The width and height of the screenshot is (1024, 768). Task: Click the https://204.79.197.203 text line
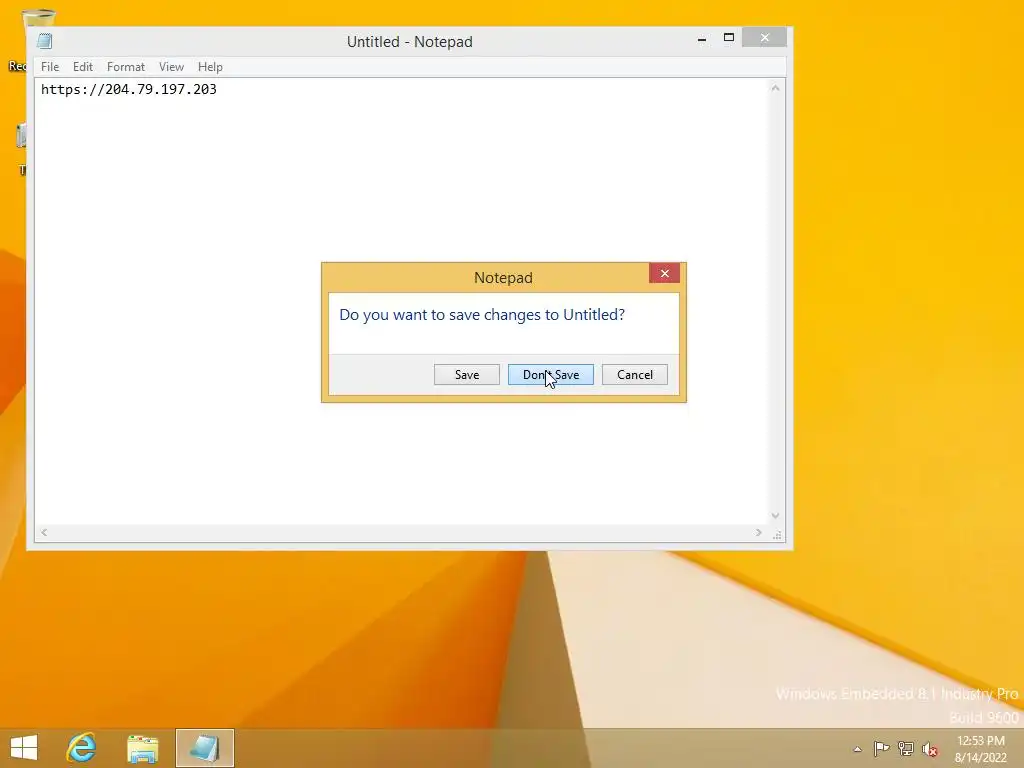tap(129, 89)
